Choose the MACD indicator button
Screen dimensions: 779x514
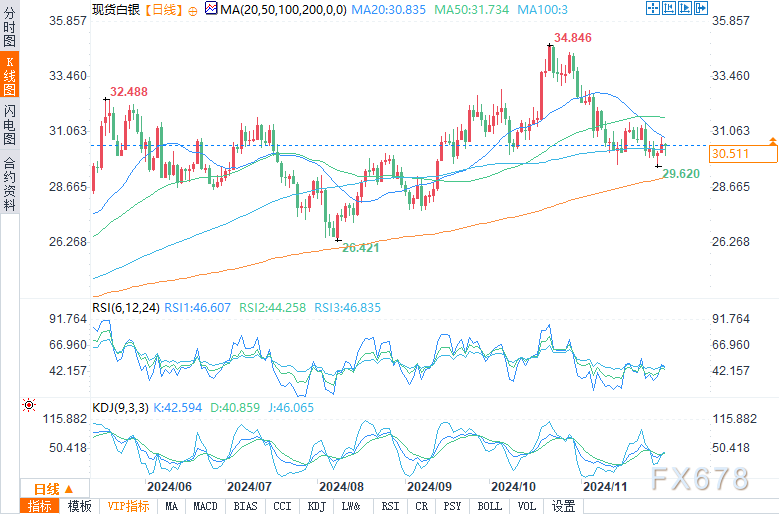205,507
